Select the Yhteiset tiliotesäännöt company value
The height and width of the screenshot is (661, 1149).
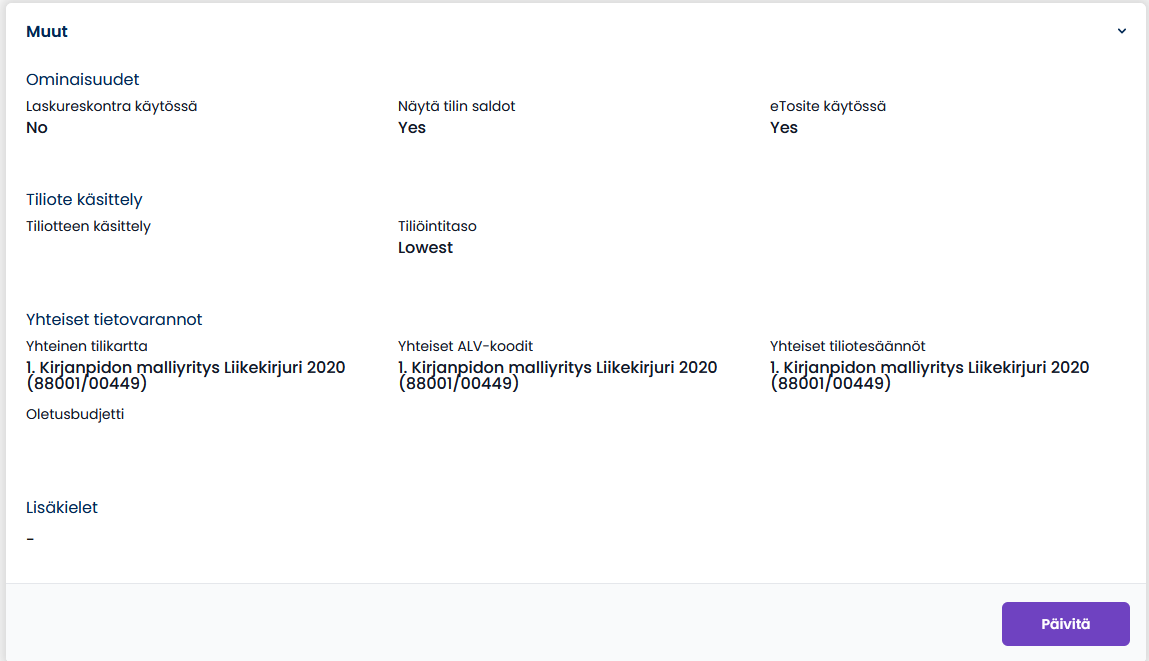point(929,375)
